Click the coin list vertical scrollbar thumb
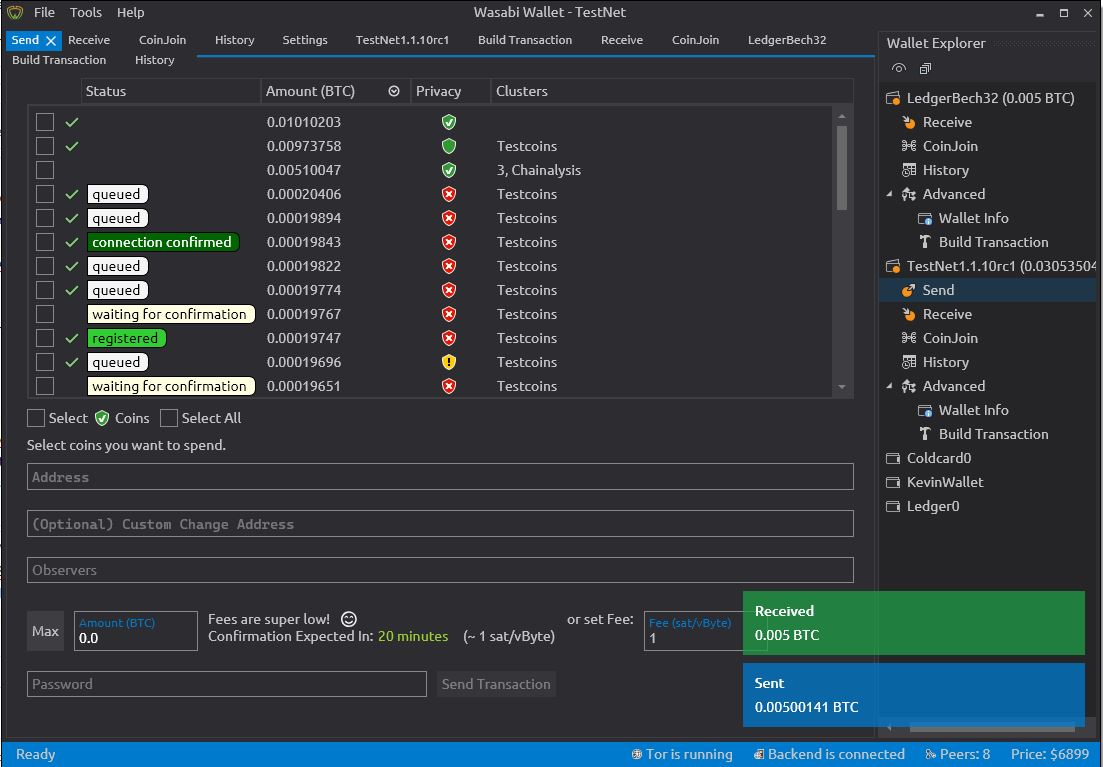 842,167
